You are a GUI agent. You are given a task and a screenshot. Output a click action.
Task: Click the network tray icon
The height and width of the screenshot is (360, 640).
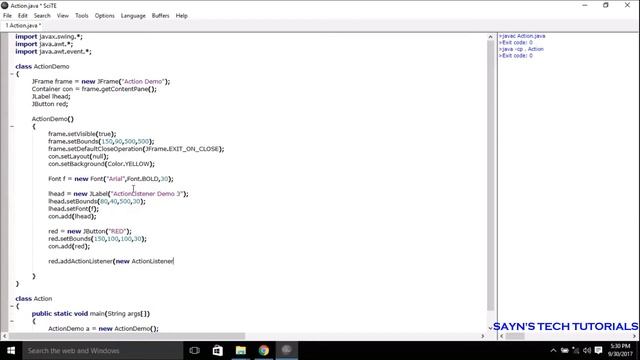point(576,351)
